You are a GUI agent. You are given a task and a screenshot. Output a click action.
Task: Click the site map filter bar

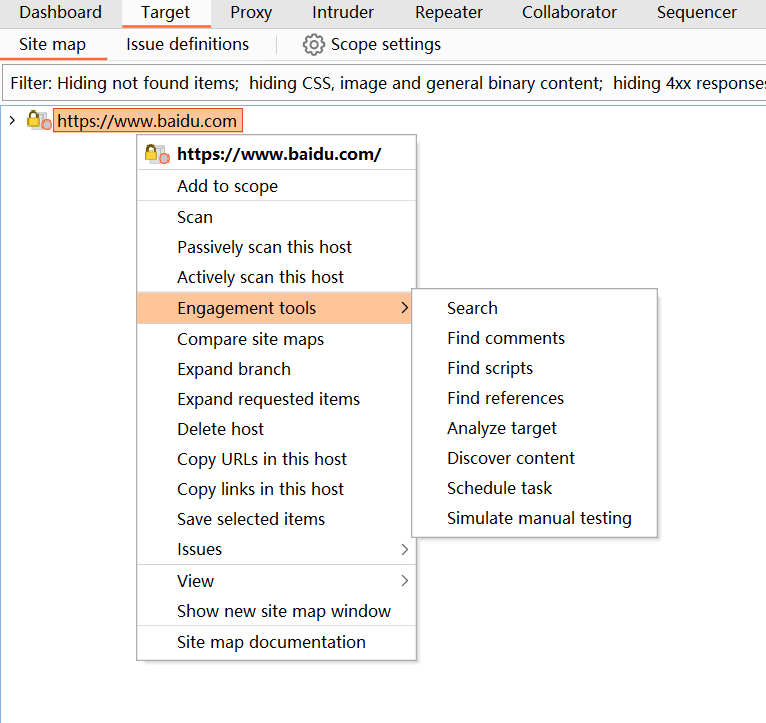383,83
